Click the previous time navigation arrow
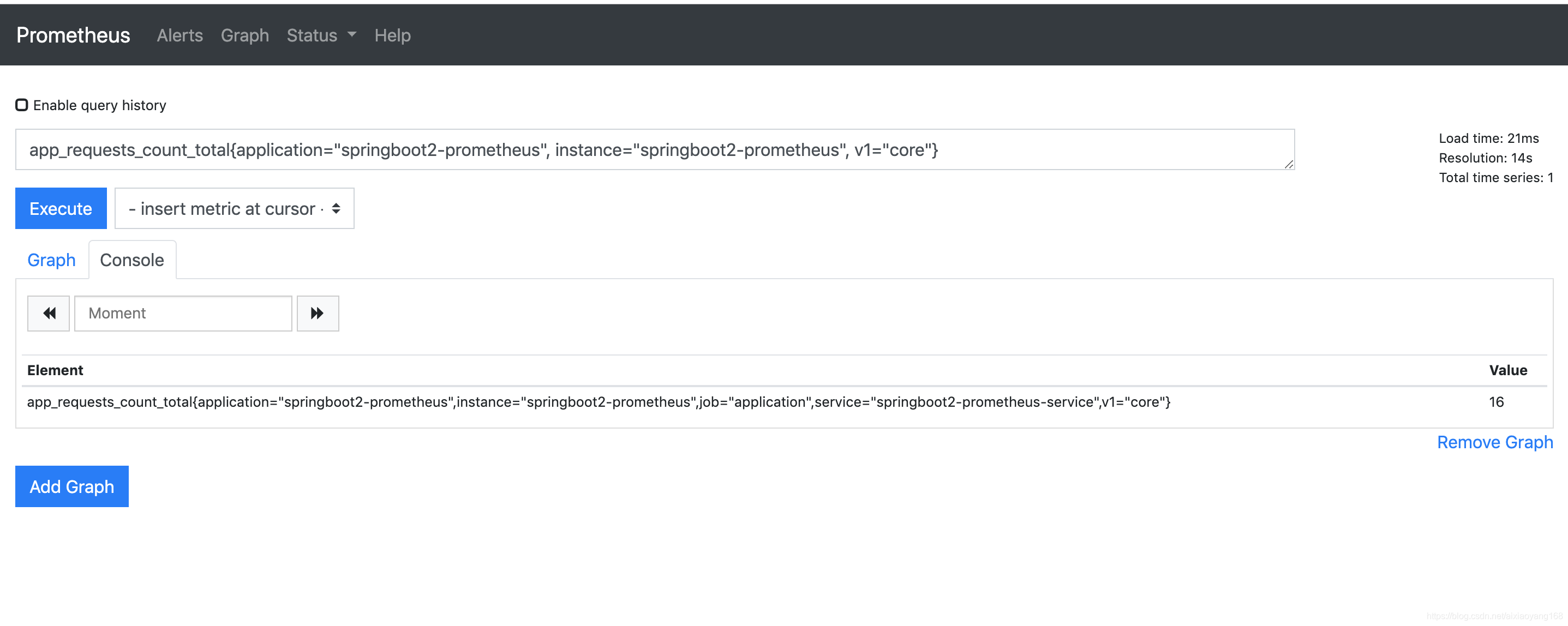 48,313
